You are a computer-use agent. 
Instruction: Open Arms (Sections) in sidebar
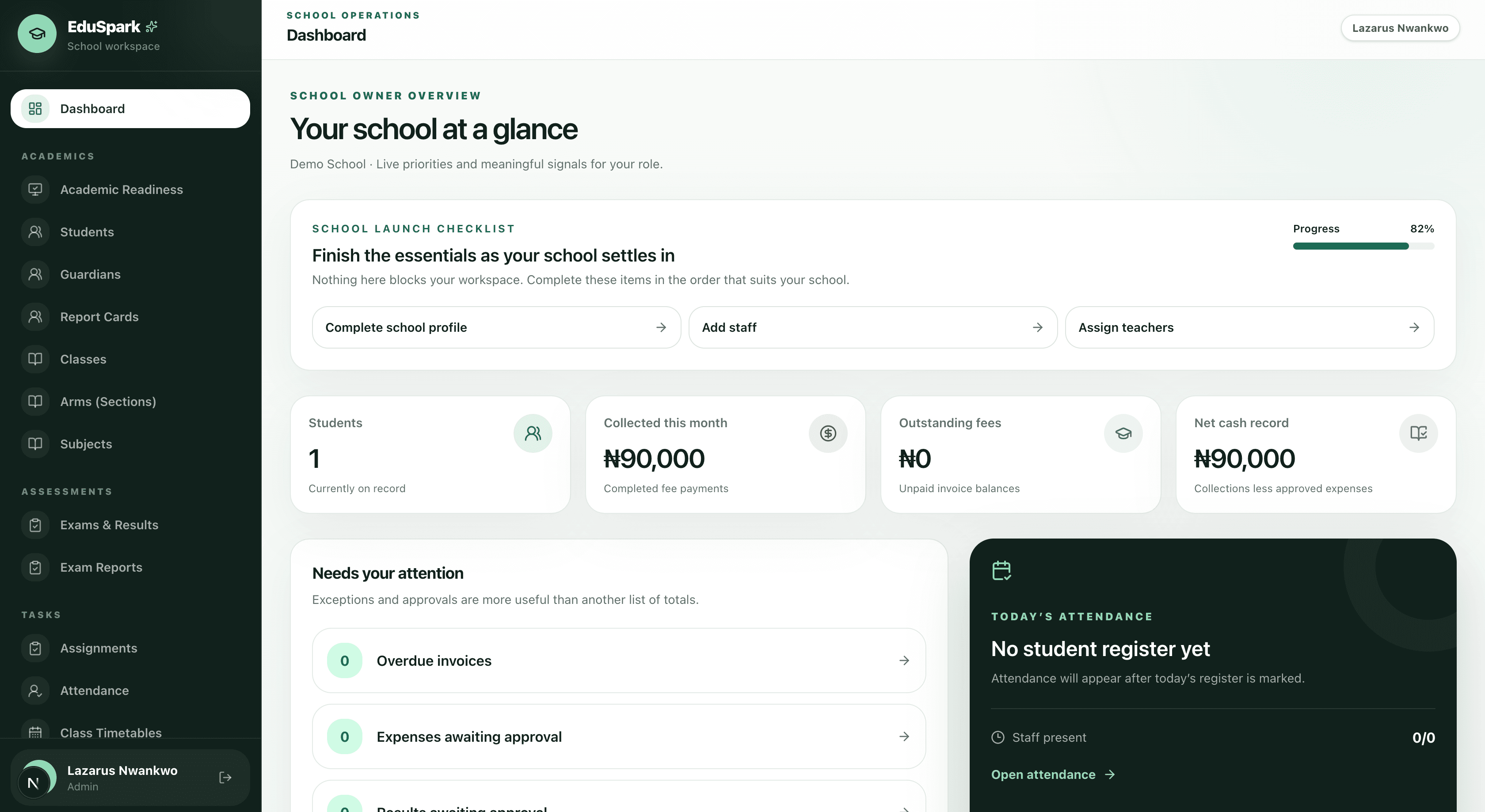tap(130, 402)
